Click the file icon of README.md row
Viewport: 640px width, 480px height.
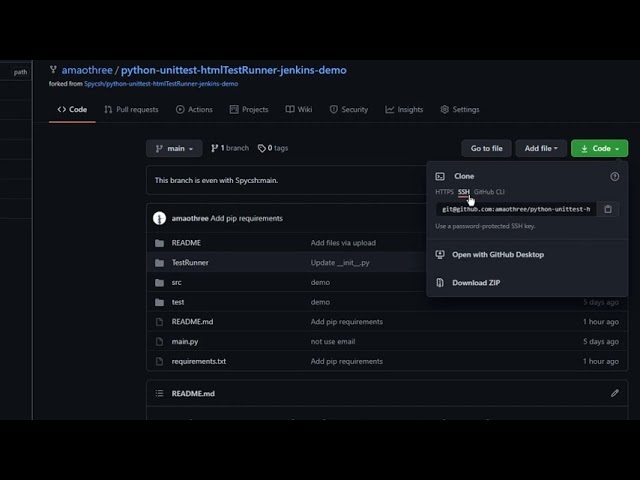tap(159, 322)
